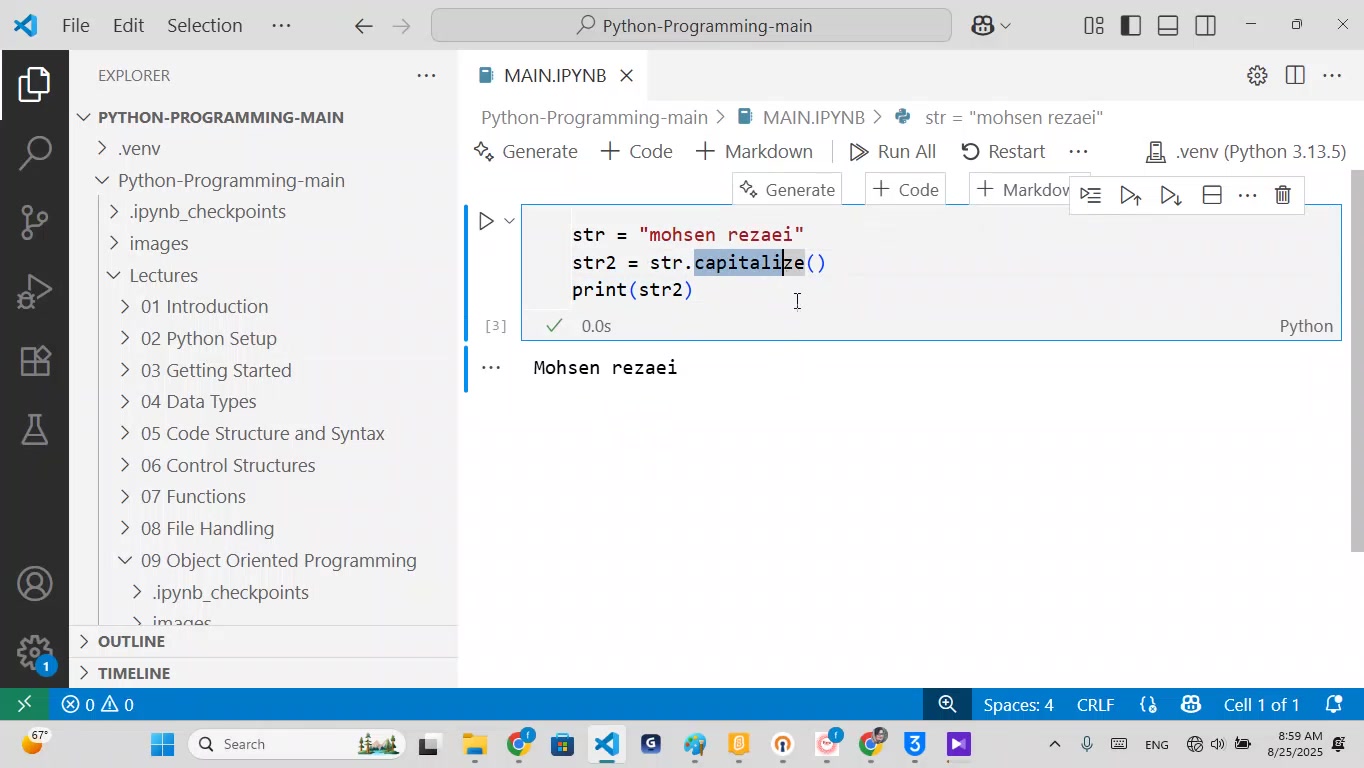Open notebook settings gear in editor title
1364x768 pixels.
click(x=1257, y=76)
